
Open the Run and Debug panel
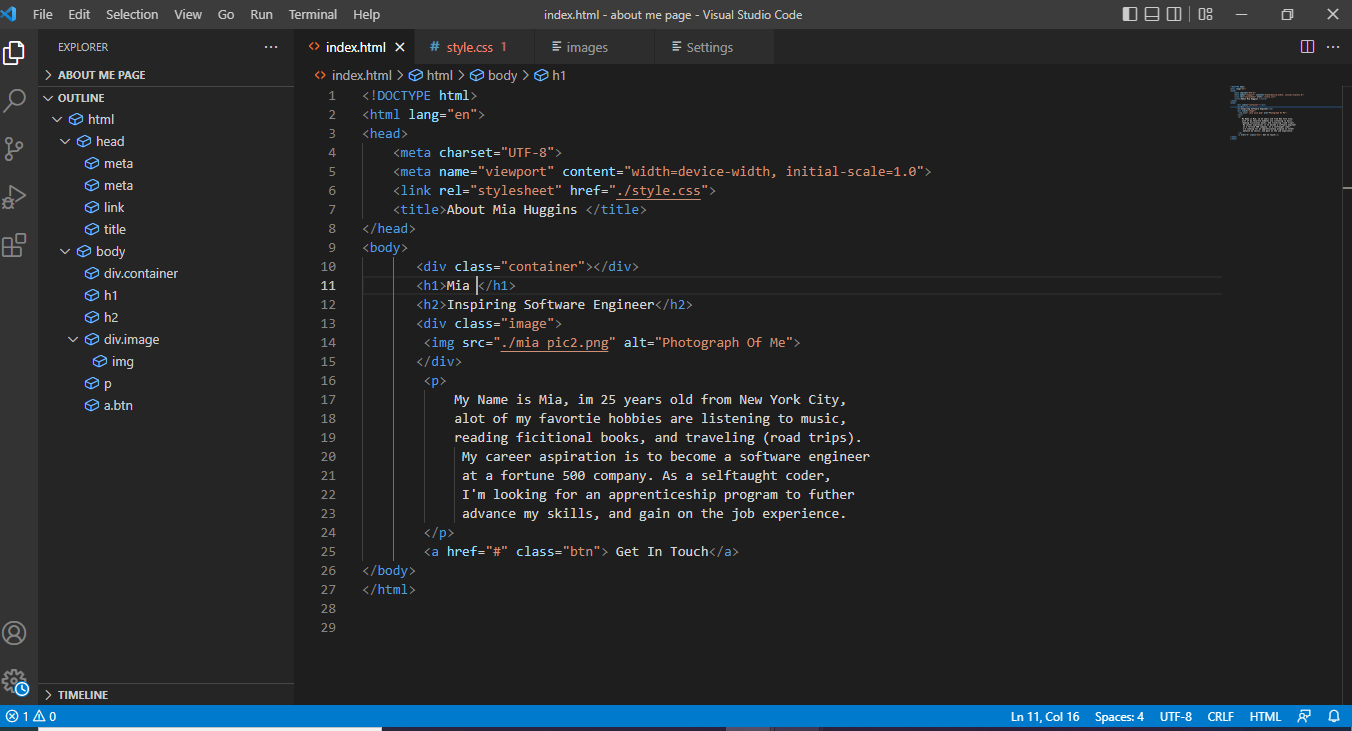pyautogui.click(x=14, y=196)
